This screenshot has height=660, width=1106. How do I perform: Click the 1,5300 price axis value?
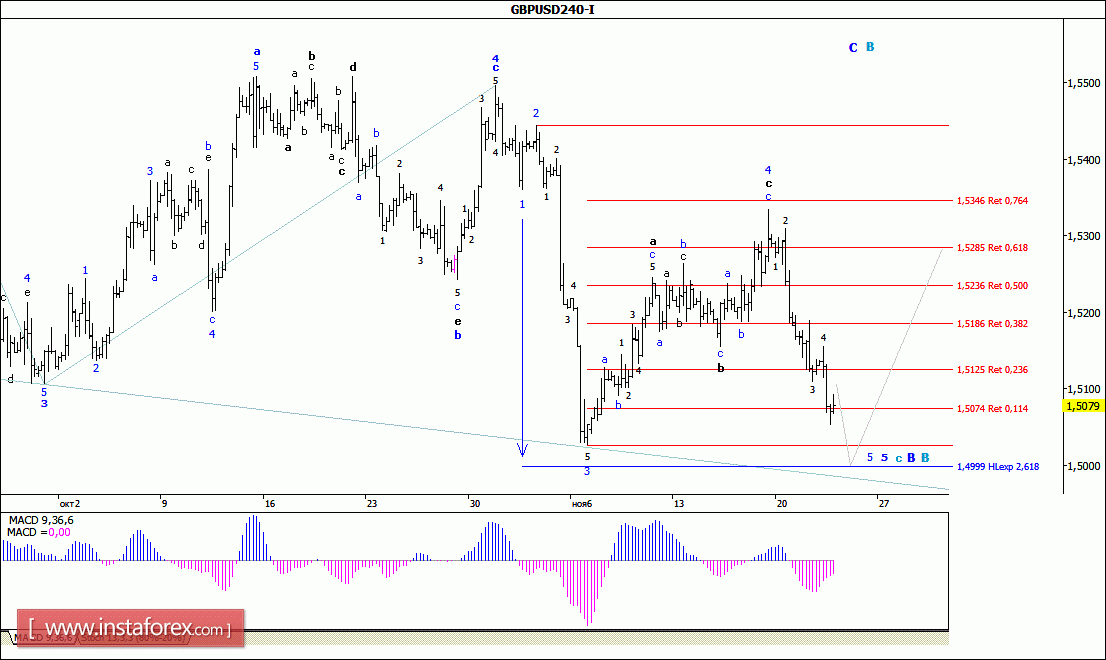(x=1083, y=236)
